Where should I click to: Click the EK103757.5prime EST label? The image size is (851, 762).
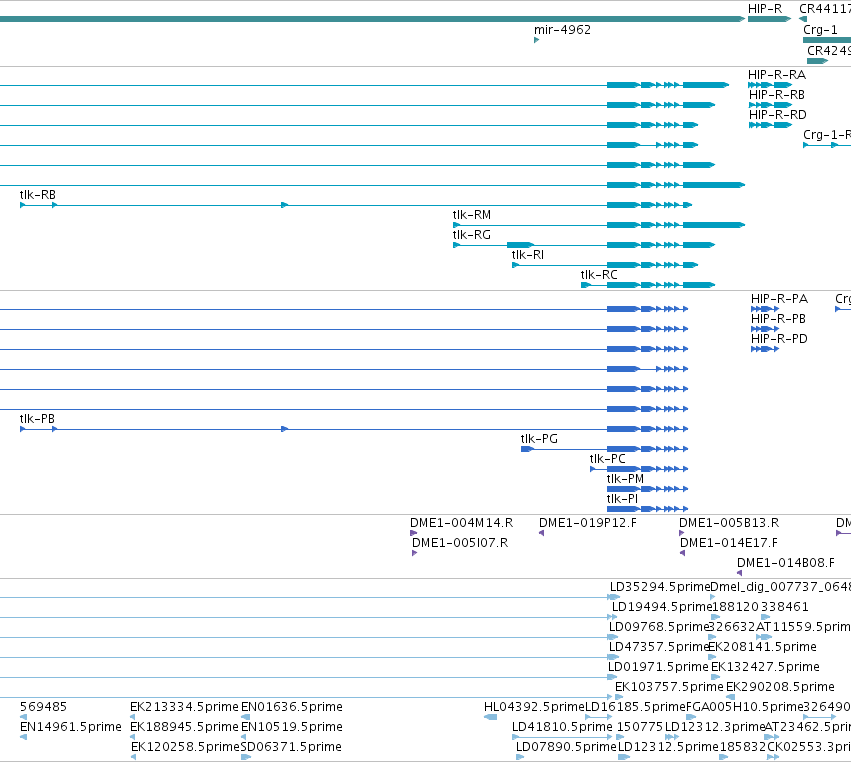click(669, 687)
